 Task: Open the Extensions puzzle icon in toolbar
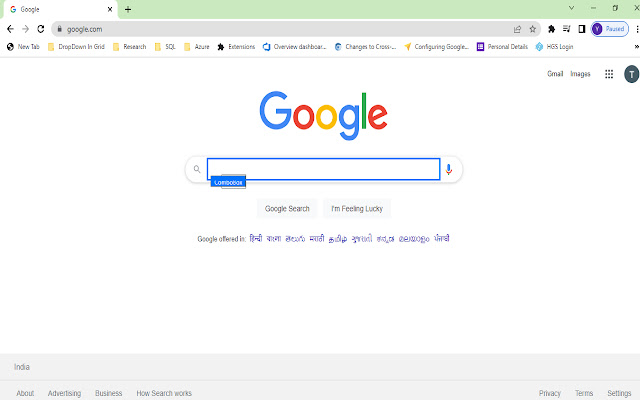tap(551, 29)
